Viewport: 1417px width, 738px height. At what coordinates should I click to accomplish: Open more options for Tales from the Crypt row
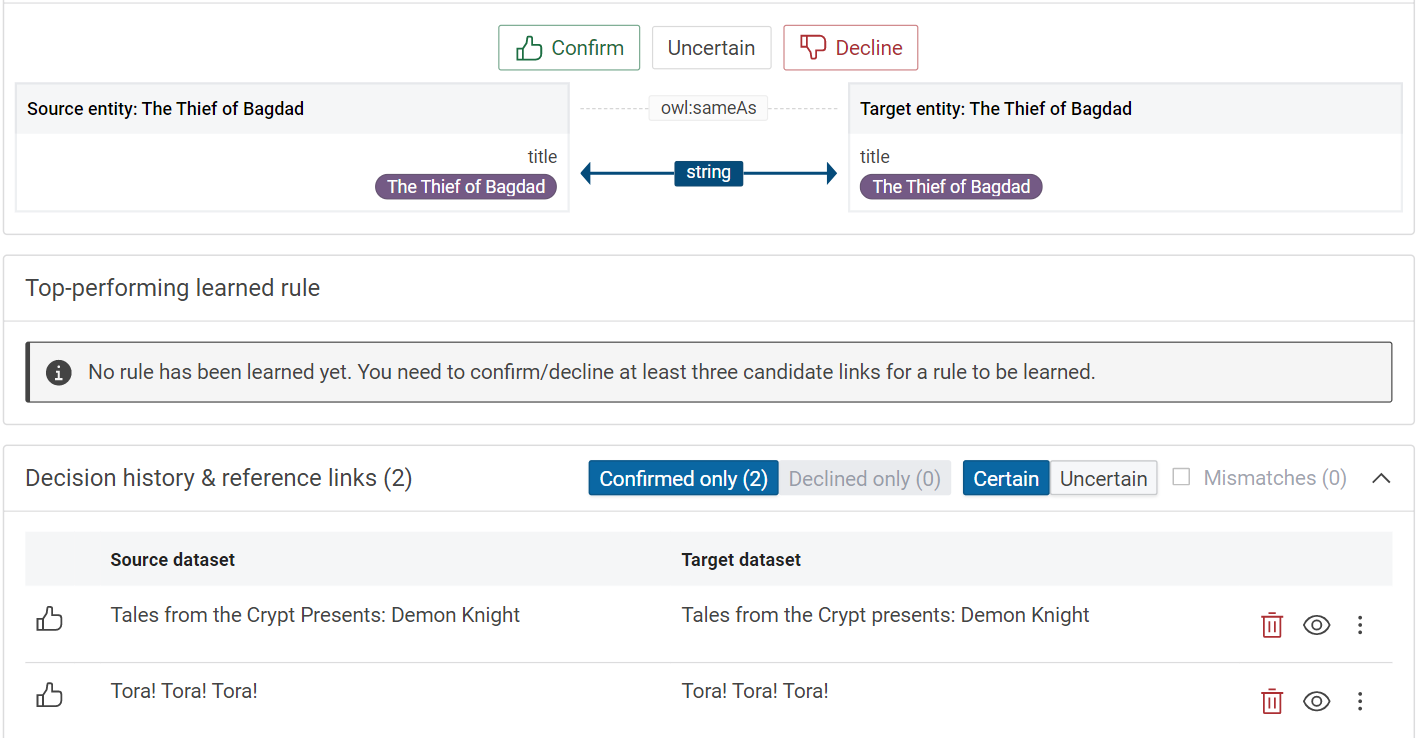[x=1359, y=625]
